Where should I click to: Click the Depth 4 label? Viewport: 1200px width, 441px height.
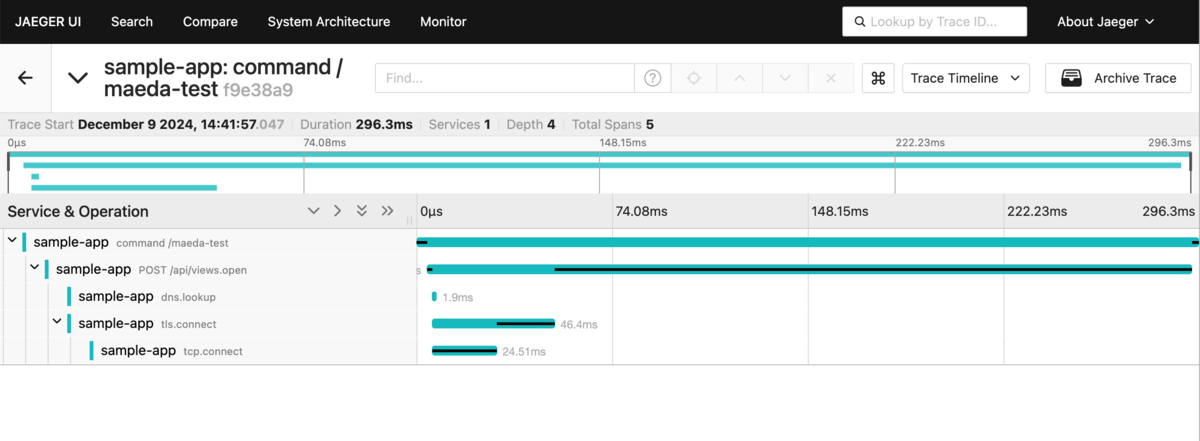(x=533, y=125)
